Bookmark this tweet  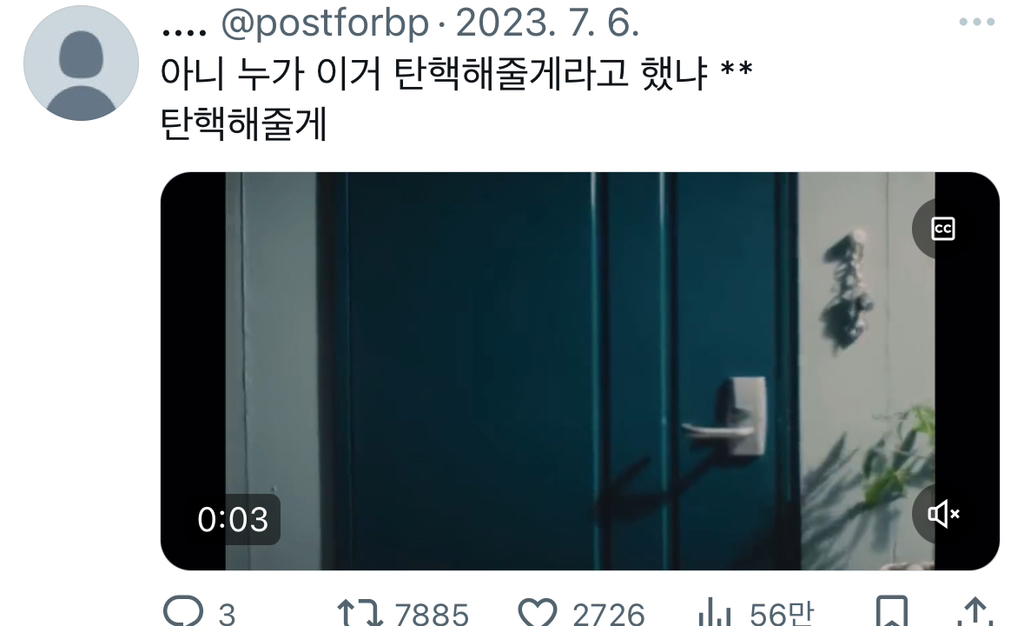tap(892, 612)
